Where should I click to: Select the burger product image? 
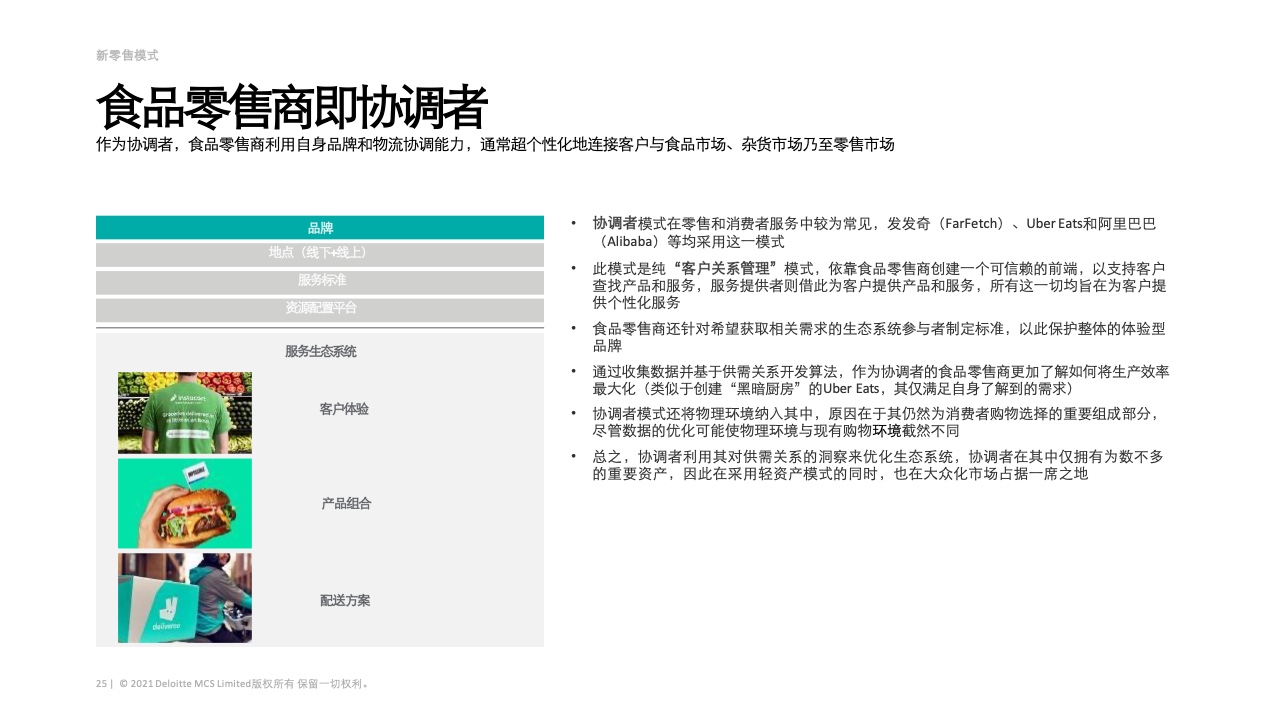[x=185, y=504]
